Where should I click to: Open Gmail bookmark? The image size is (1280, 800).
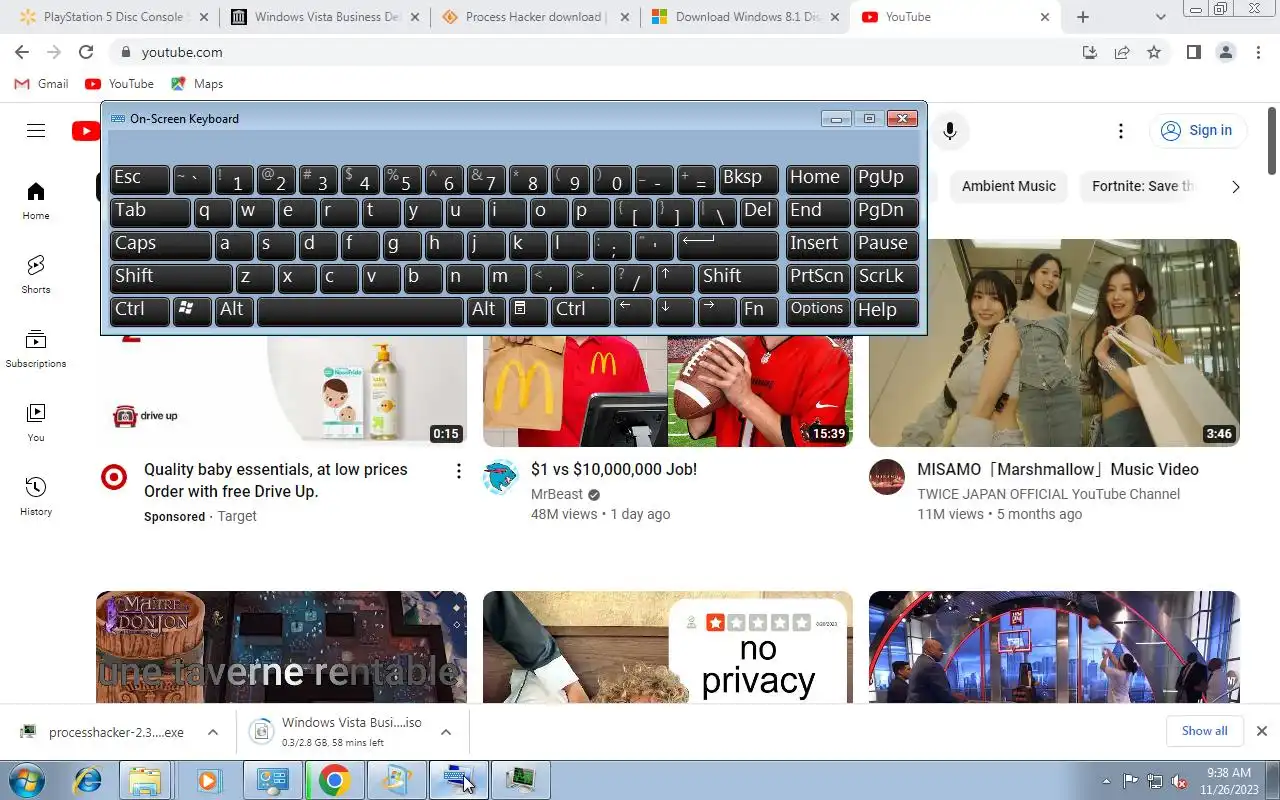[42, 84]
